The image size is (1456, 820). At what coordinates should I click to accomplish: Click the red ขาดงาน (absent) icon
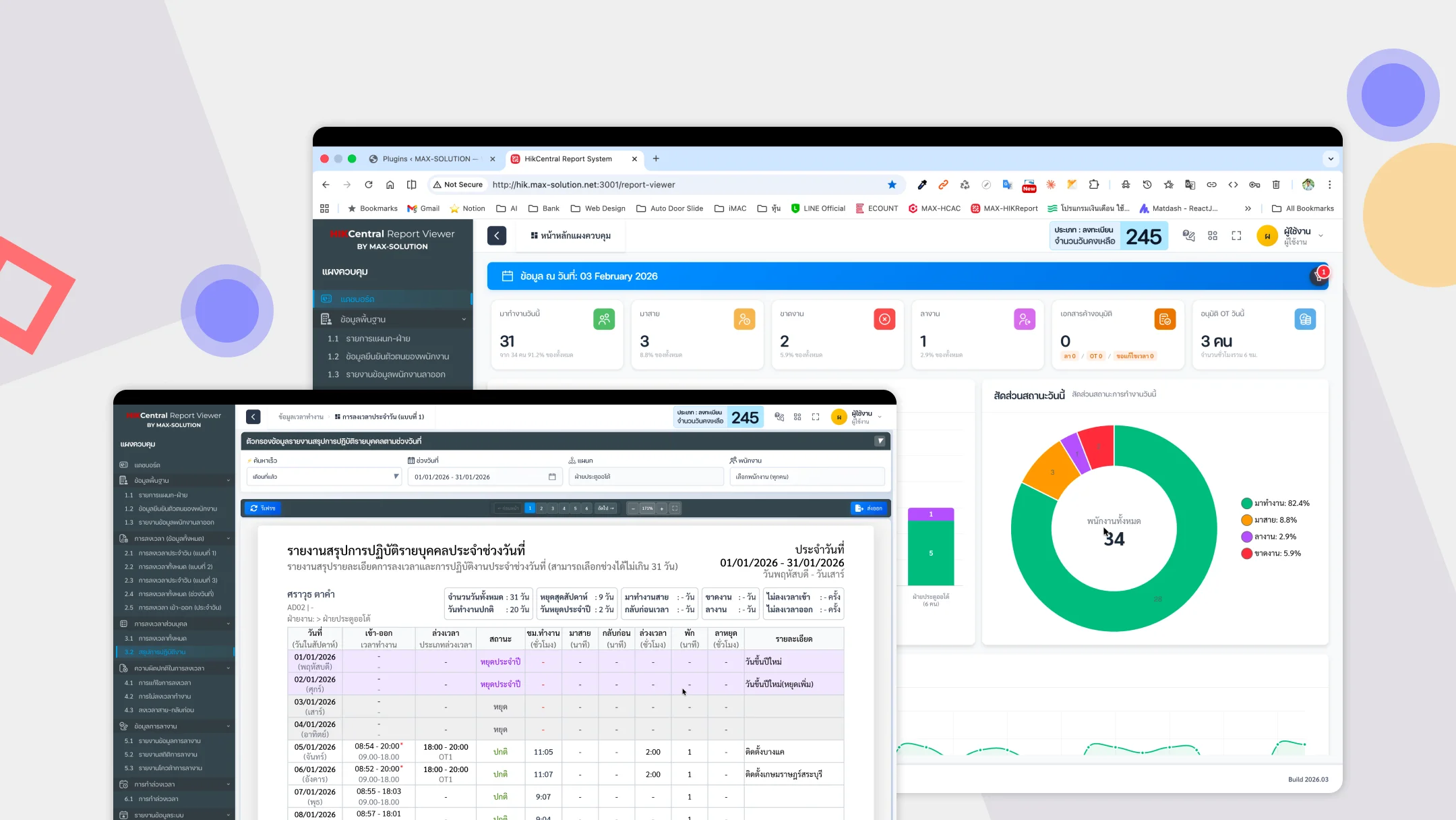pyautogui.click(x=884, y=319)
